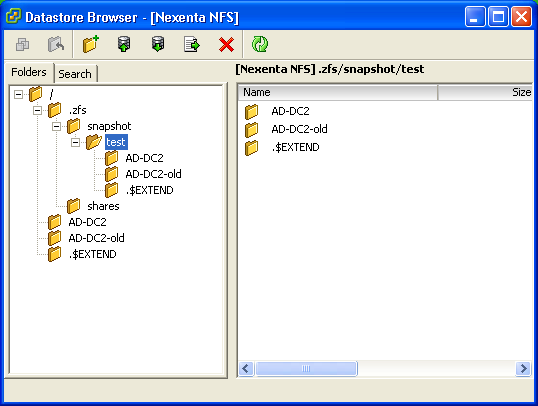The image size is (538, 406).
Task: Select .$EXTEND in the file list
Action: [x=295, y=147]
